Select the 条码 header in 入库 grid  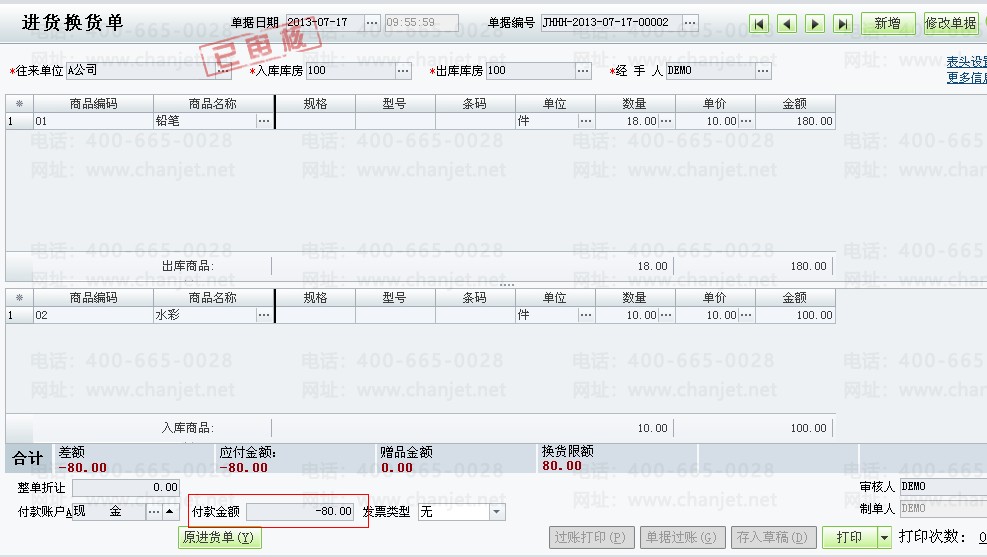(x=475, y=297)
